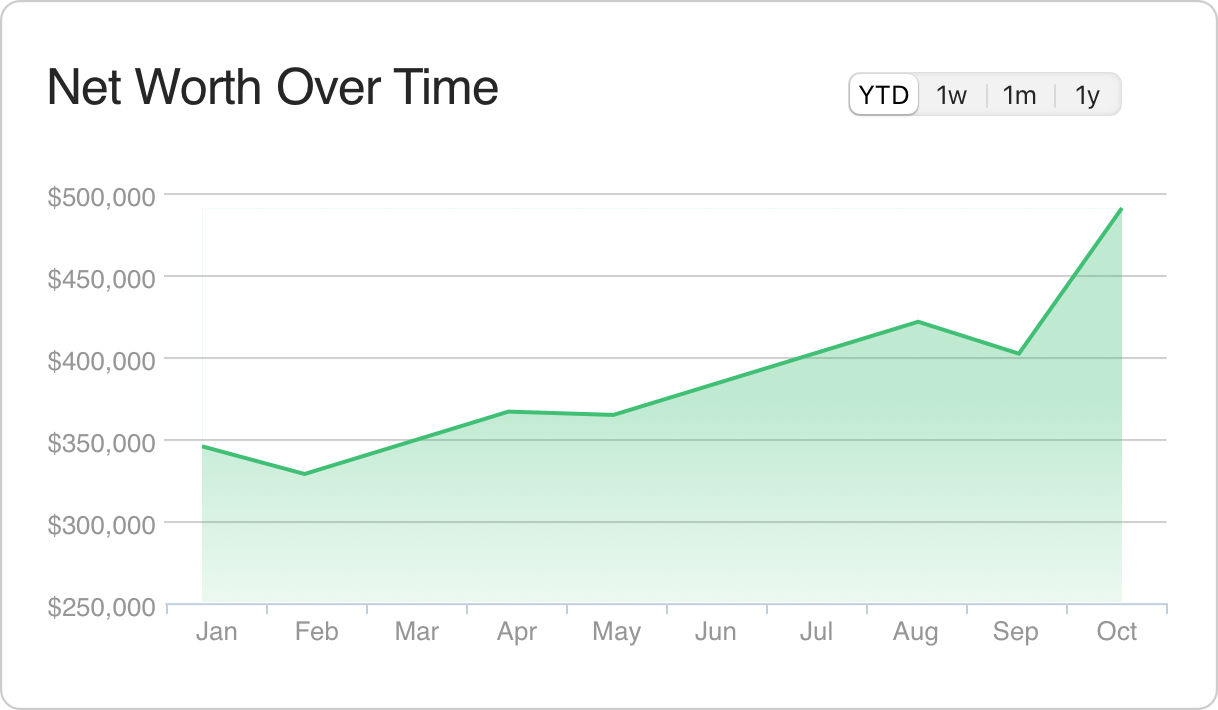Select the Jul month axis label
Image resolution: width=1218 pixels, height=710 pixels.
coord(816,632)
